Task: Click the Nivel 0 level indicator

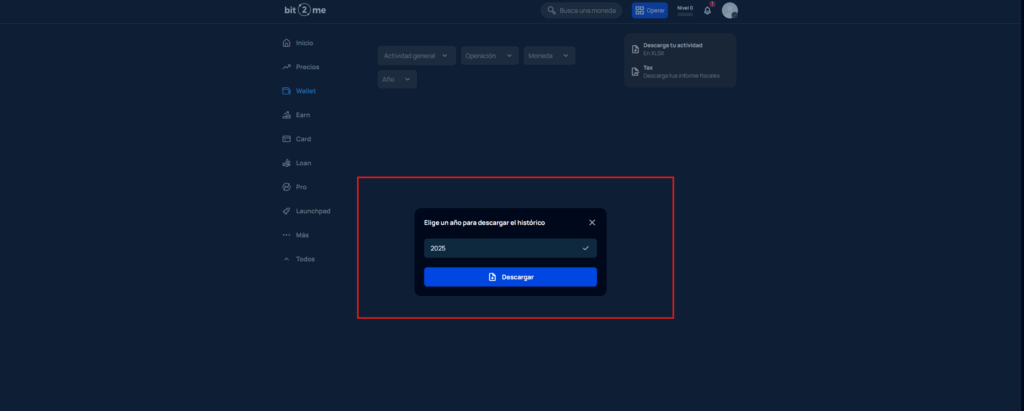Action: (685, 10)
